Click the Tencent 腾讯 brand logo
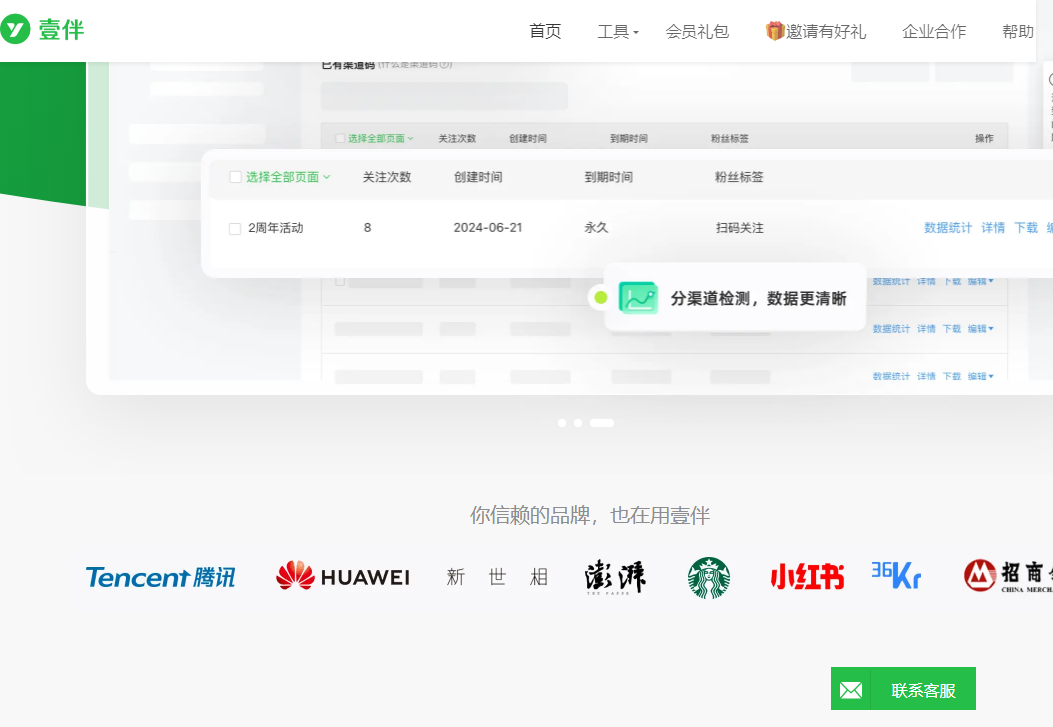Viewport: 1053px width, 727px height. (x=161, y=577)
